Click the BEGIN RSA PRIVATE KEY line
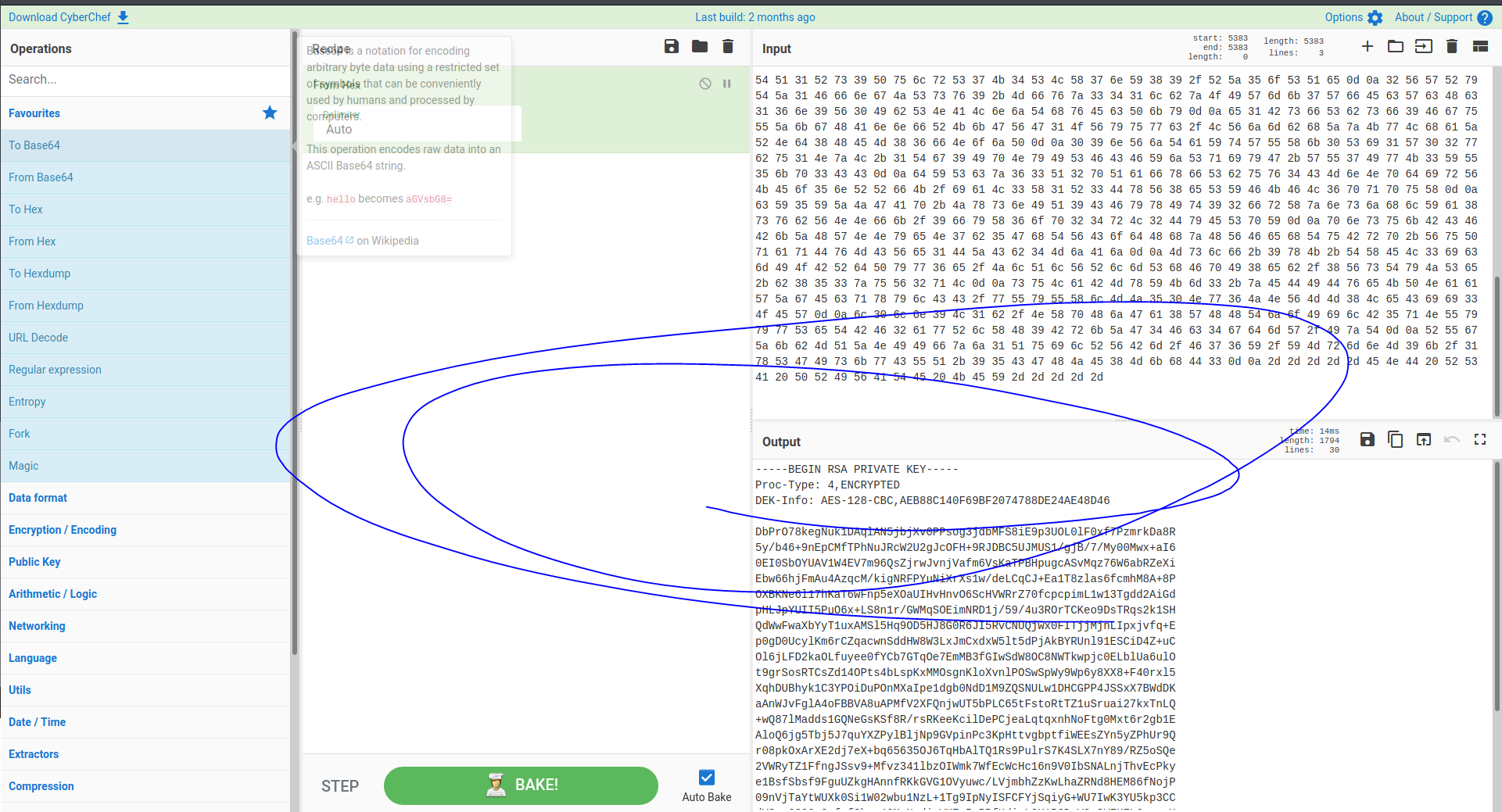This screenshot has height=812, width=1502. [x=857, y=470]
